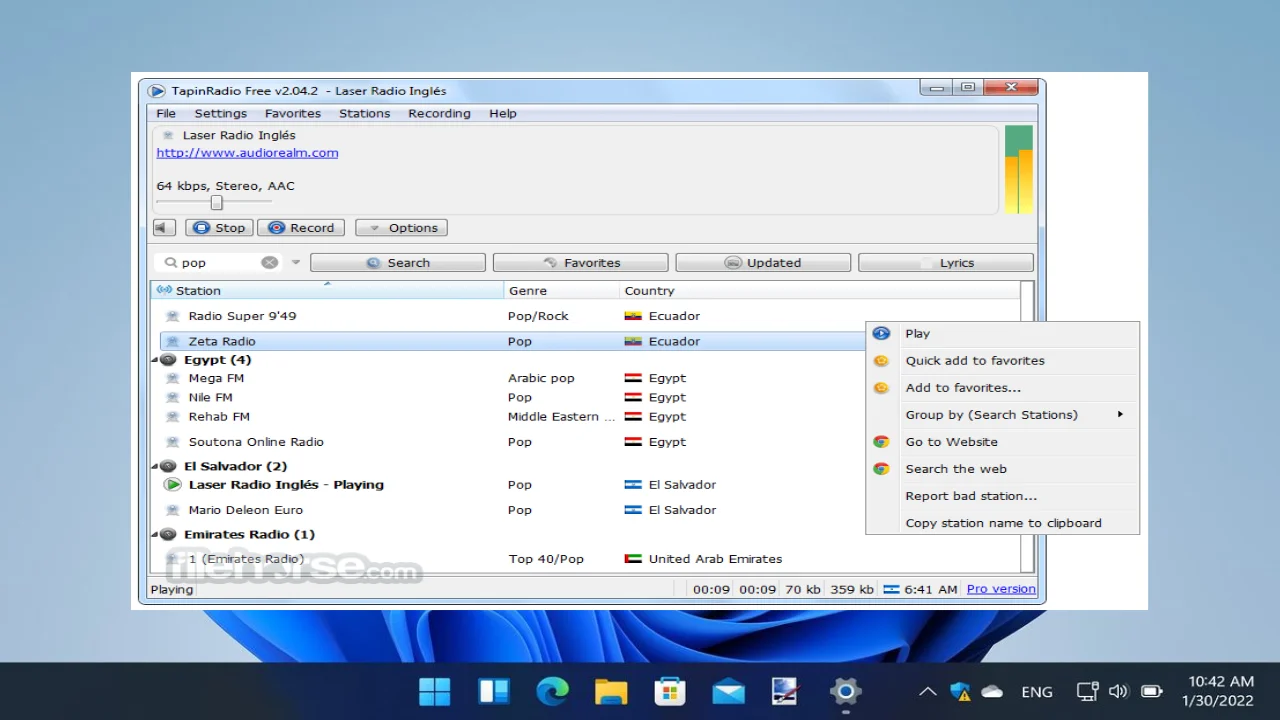Select the Radio Super 9'49 station

click(242, 316)
